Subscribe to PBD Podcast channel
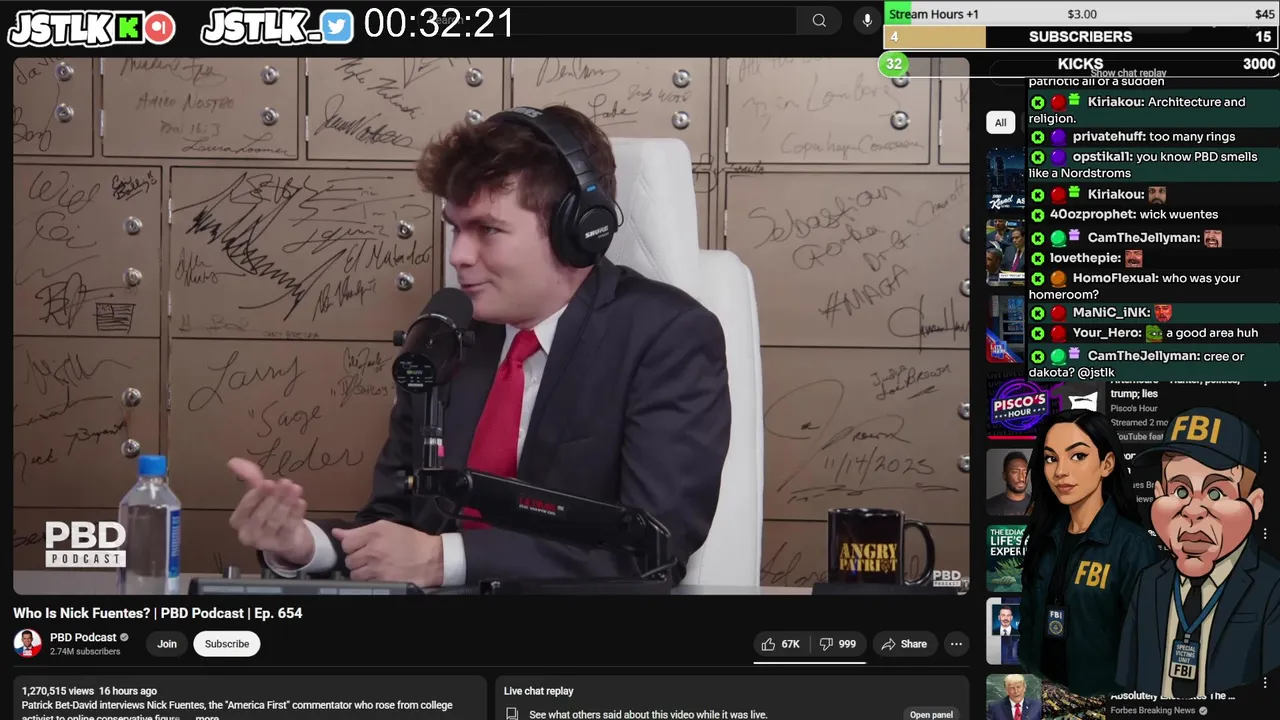1280x720 pixels. pos(227,644)
